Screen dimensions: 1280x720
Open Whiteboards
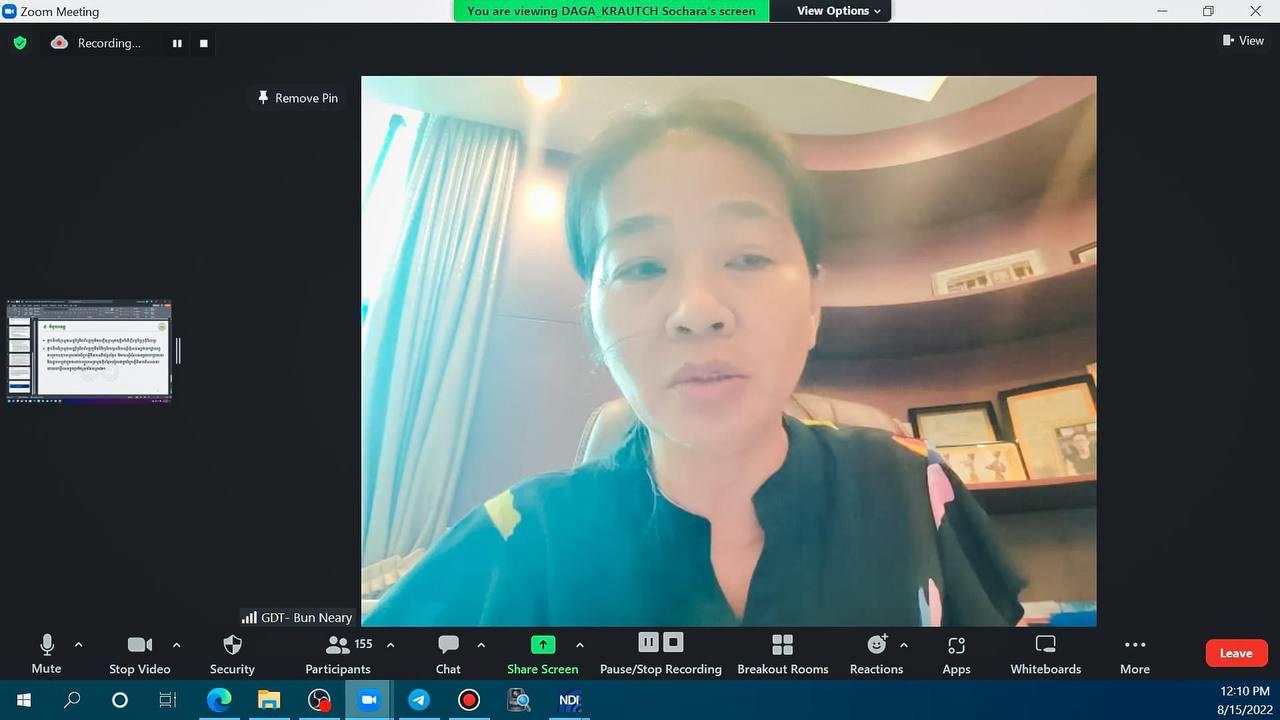pyautogui.click(x=1045, y=654)
